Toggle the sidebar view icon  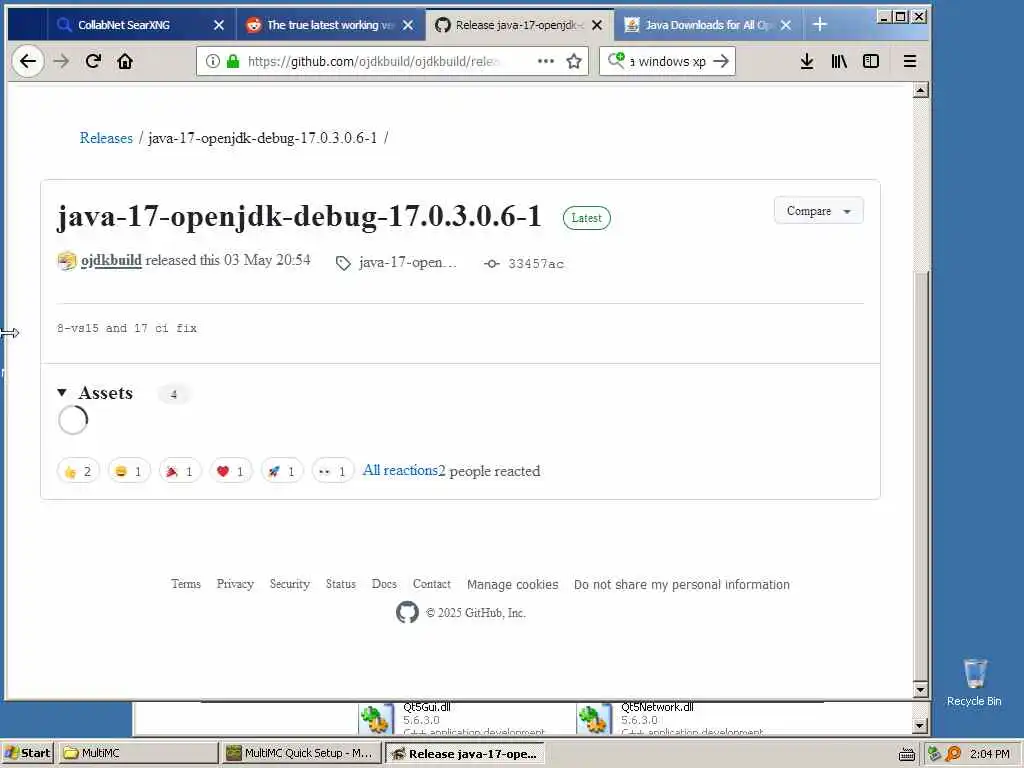(x=871, y=61)
